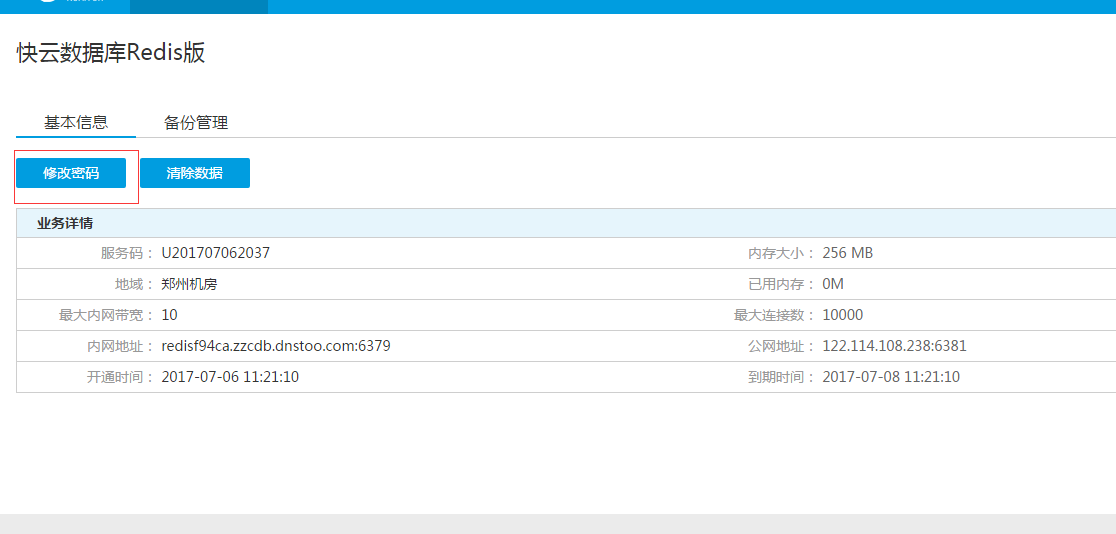Click the 已用内存 value 0M
This screenshot has height=534, width=1116.
(833, 284)
